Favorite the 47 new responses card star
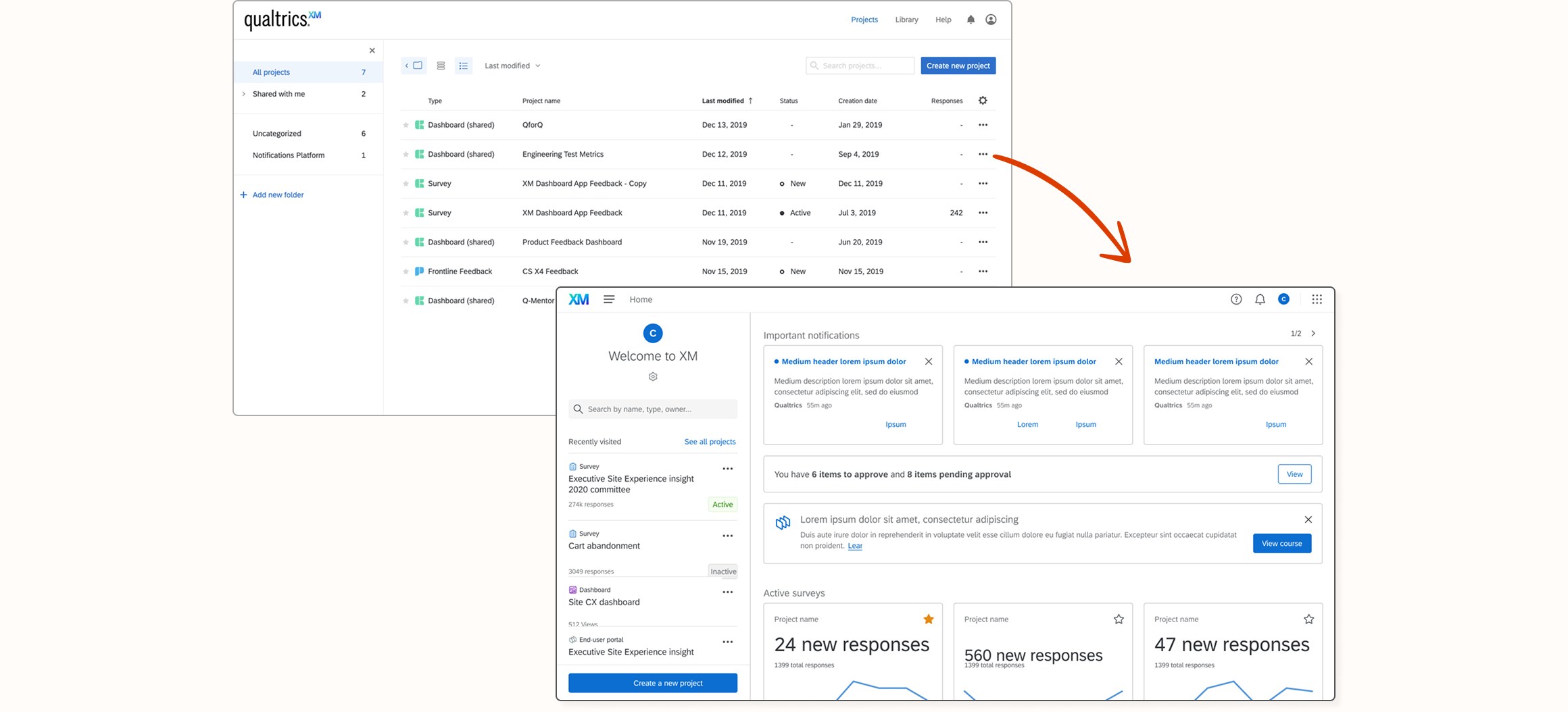Viewport: 1568px width, 712px height. click(1308, 619)
